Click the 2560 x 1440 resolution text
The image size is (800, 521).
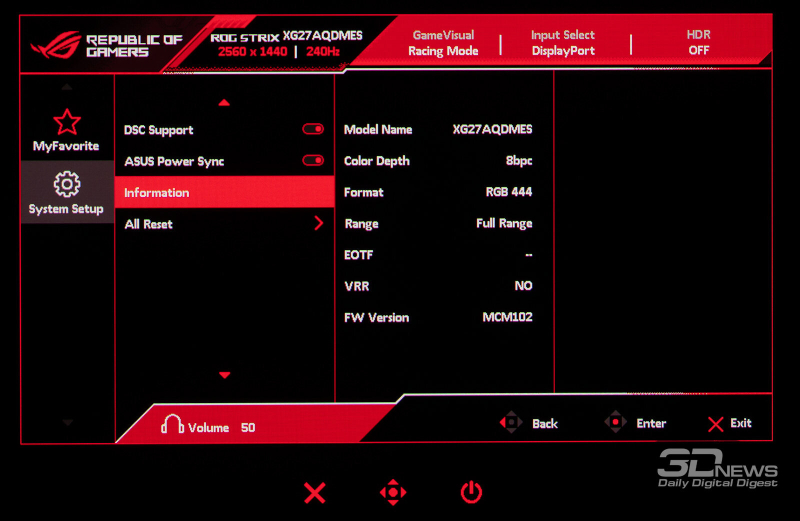click(253, 52)
